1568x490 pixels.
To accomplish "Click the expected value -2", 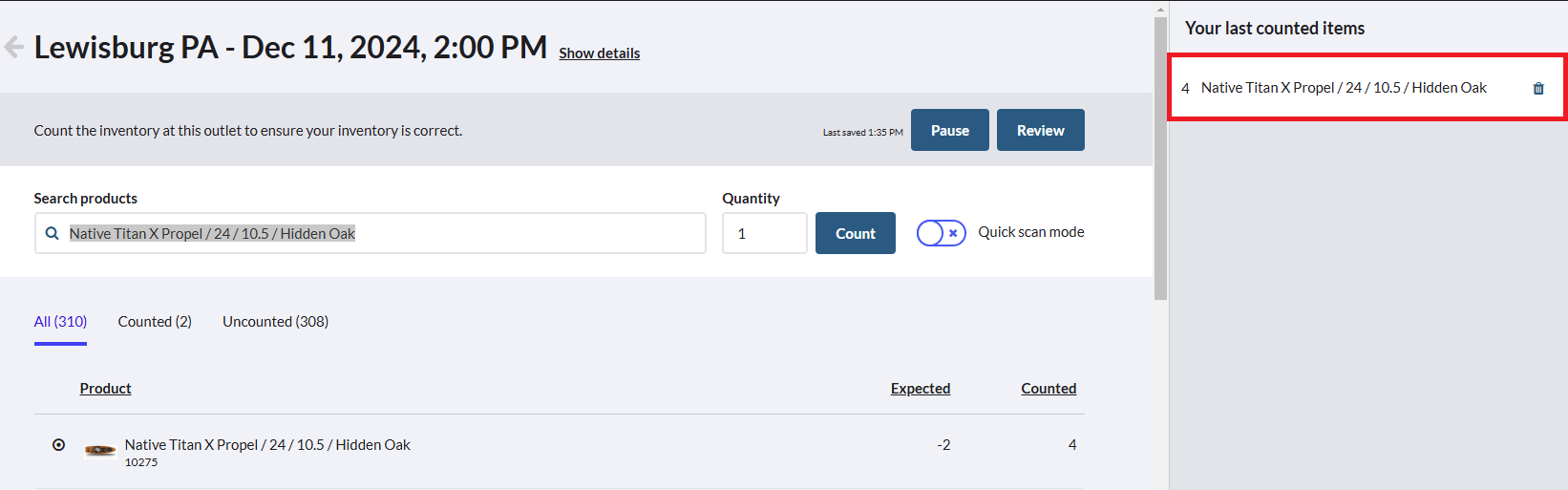I will pyautogui.click(x=943, y=445).
